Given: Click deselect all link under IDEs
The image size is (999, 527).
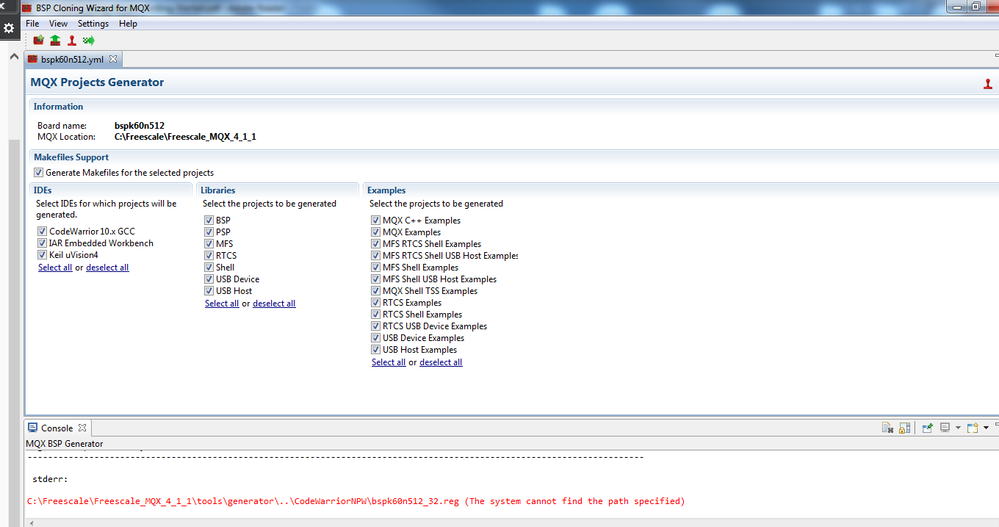Looking at the screenshot, I should click(x=107, y=268).
